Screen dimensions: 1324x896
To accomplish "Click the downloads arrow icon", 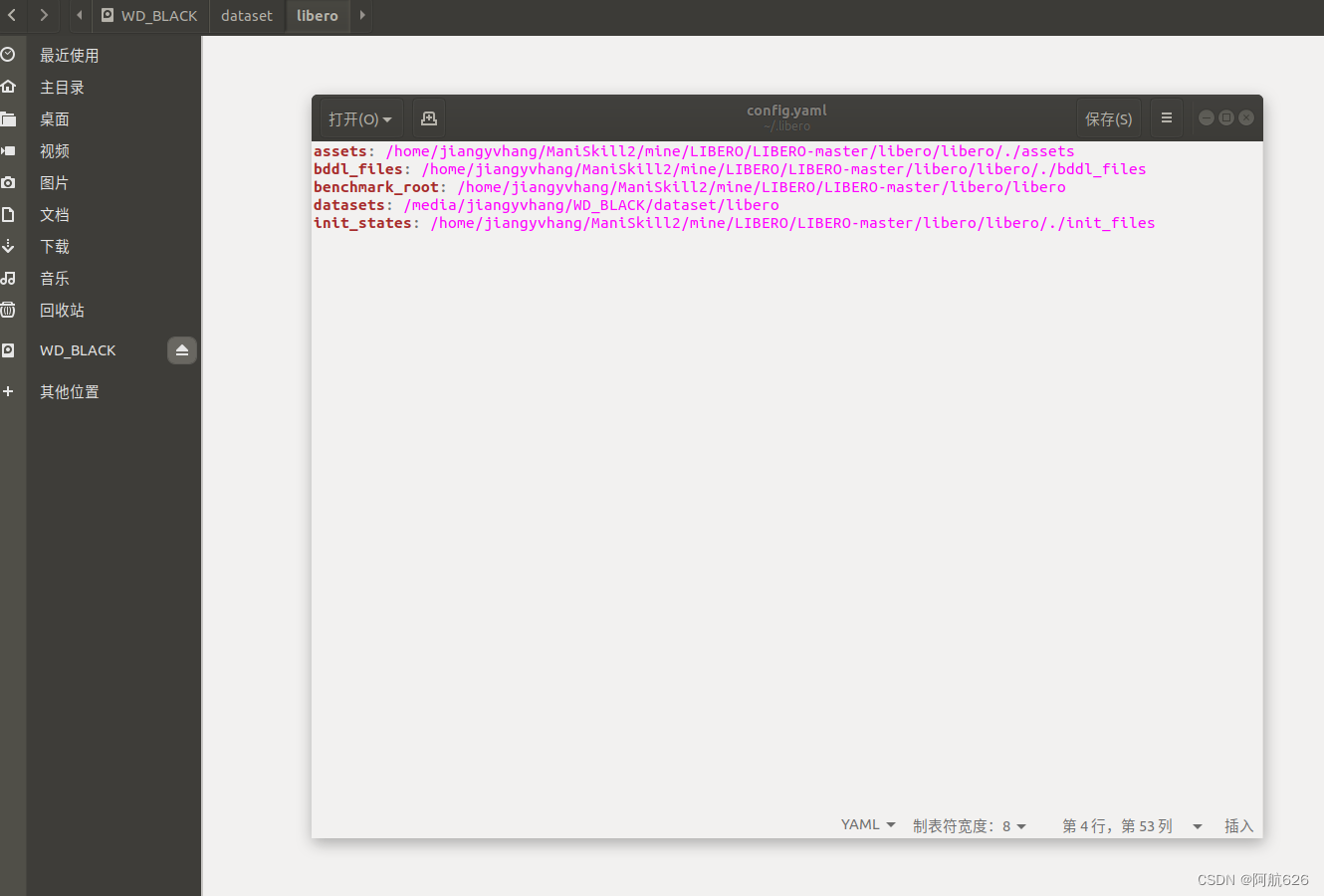I will [8, 246].
